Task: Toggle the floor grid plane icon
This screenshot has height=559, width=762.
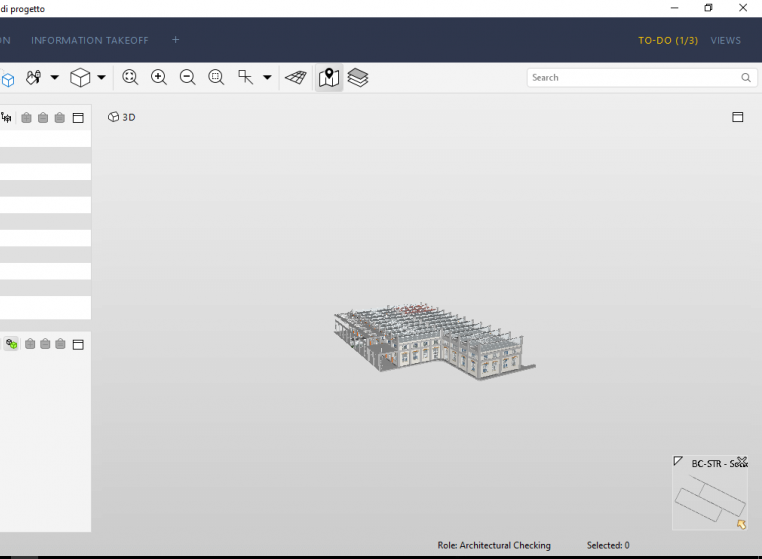Action: [x=295, y=77]
